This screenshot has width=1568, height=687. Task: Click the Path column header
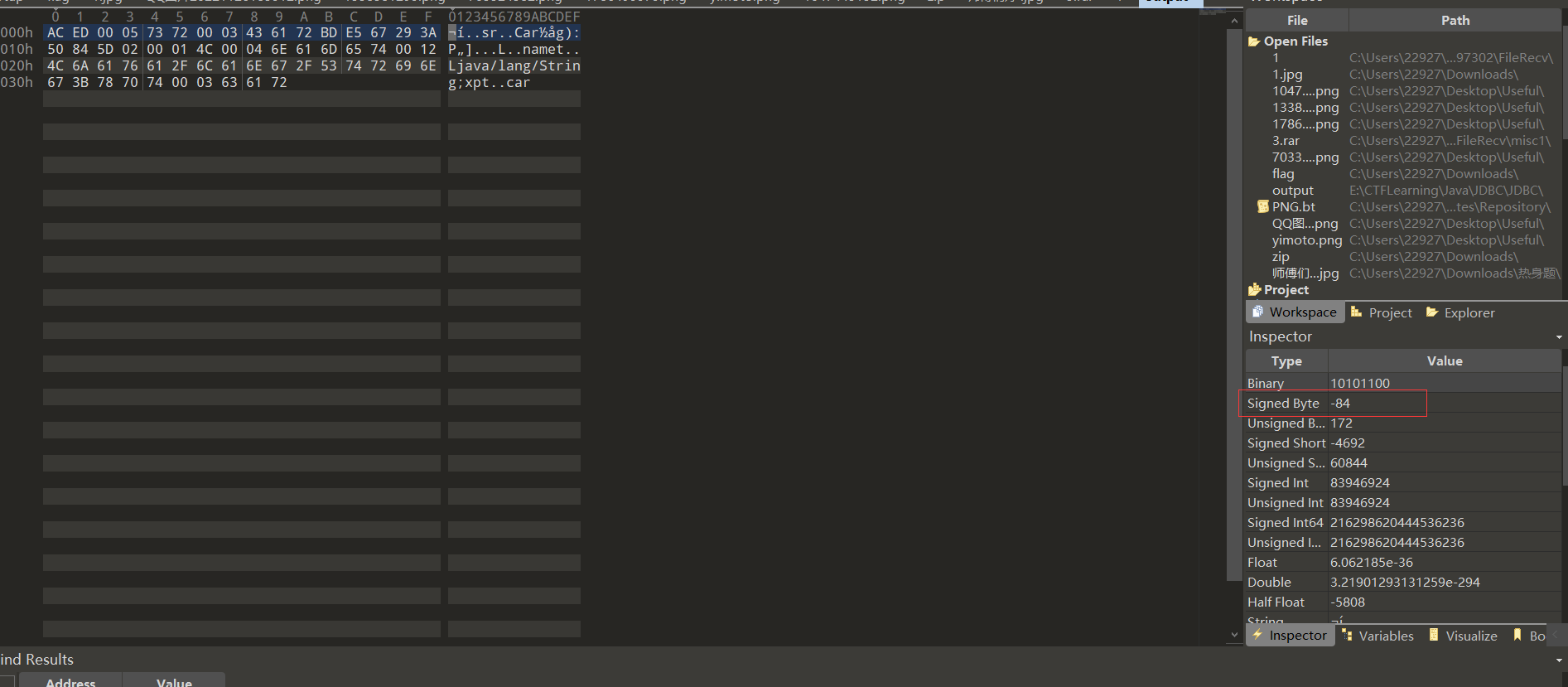[1455, 21]
